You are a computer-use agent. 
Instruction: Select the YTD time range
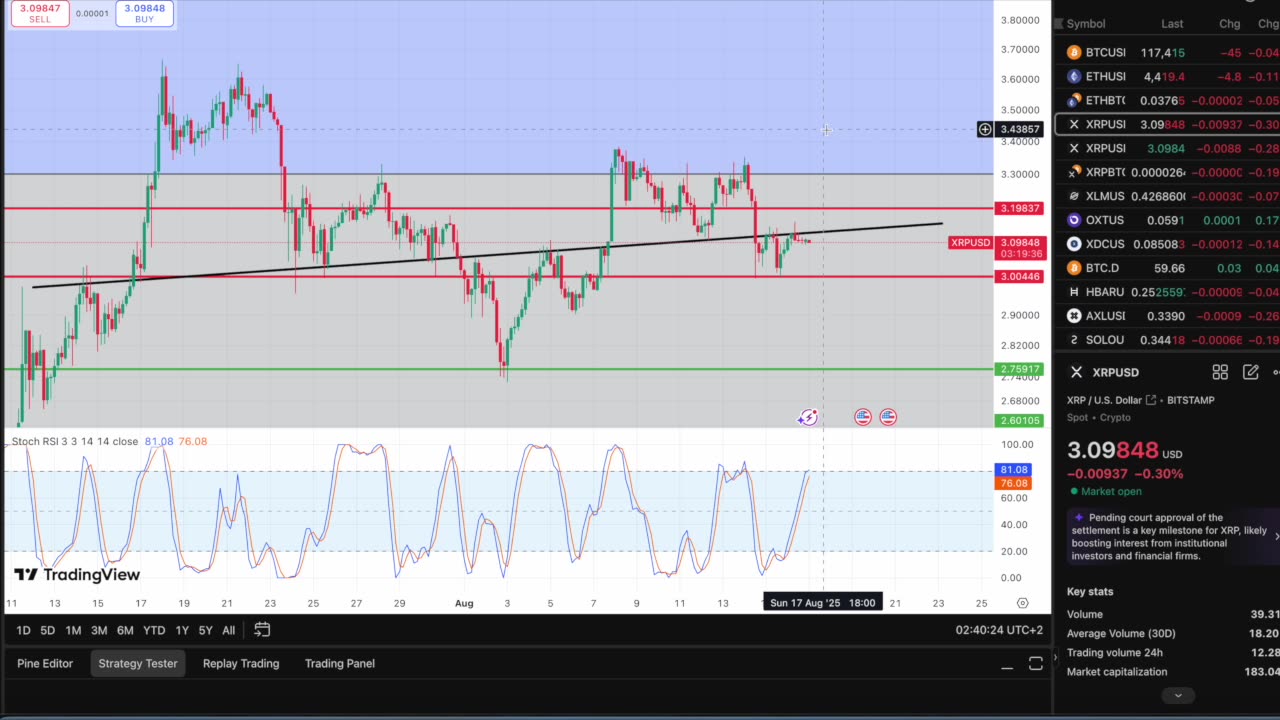pos(154,630)
